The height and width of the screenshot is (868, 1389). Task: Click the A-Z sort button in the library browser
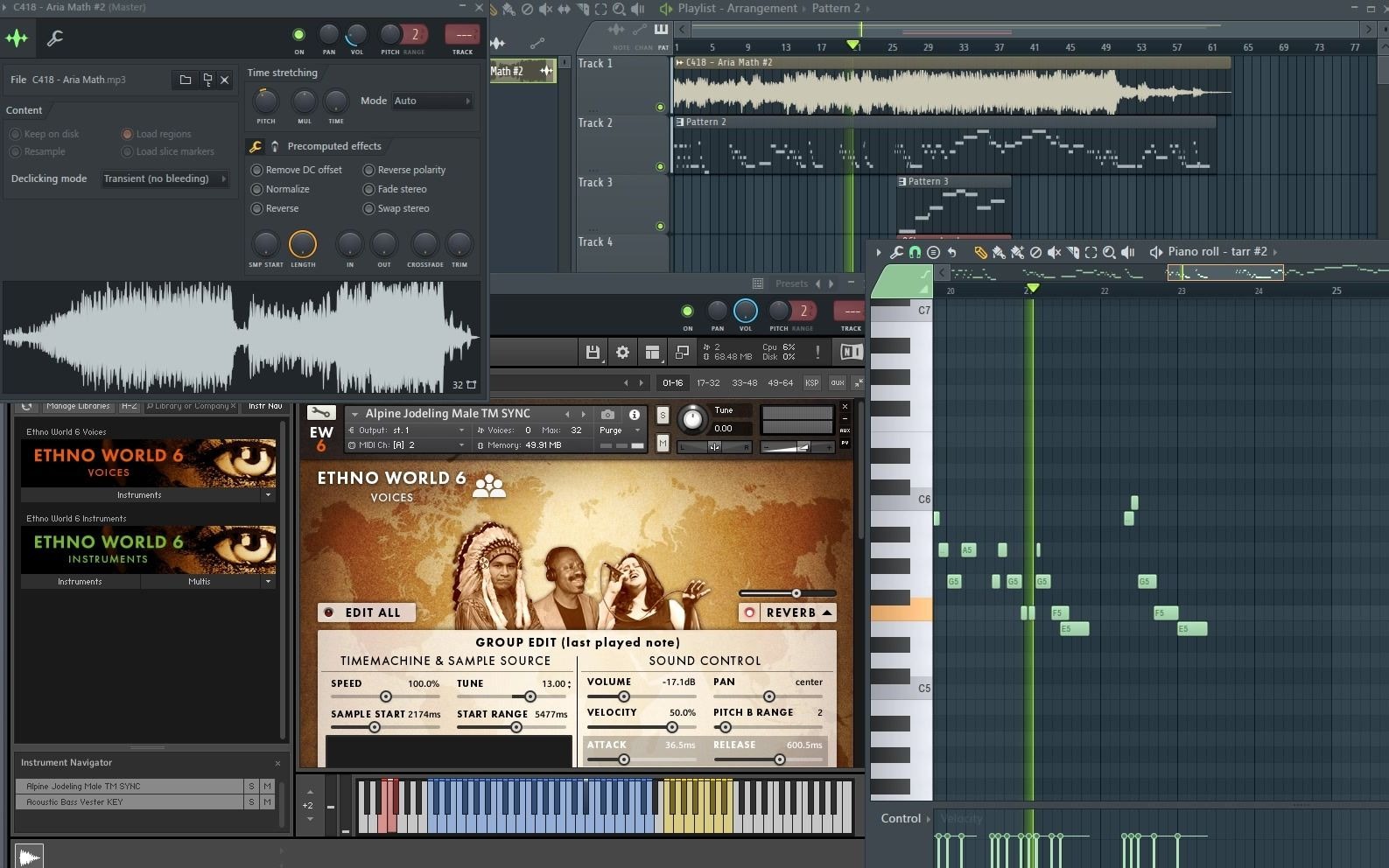pyautogui.click(x=129, y=406)
